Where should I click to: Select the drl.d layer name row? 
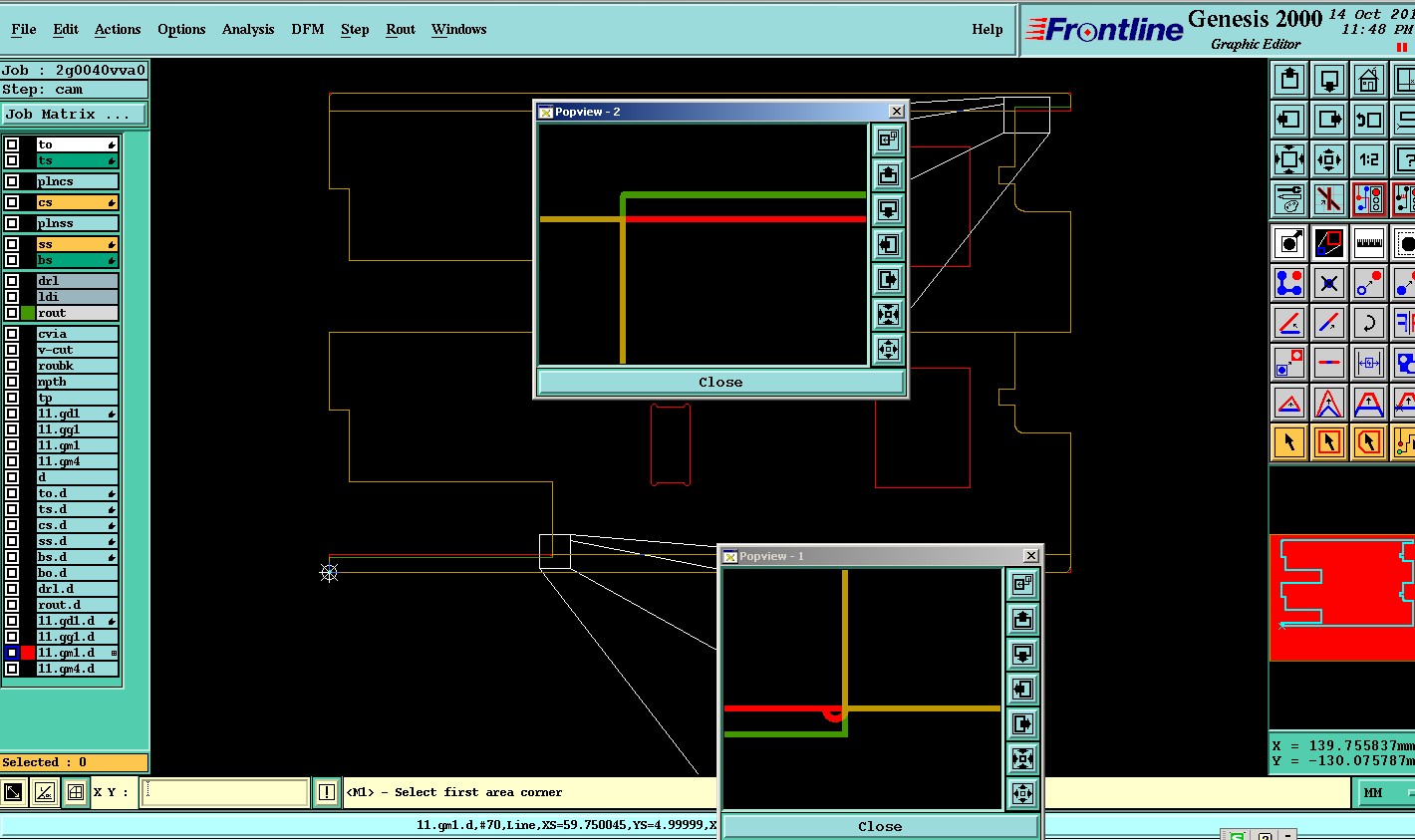click(x=78, y=589)
